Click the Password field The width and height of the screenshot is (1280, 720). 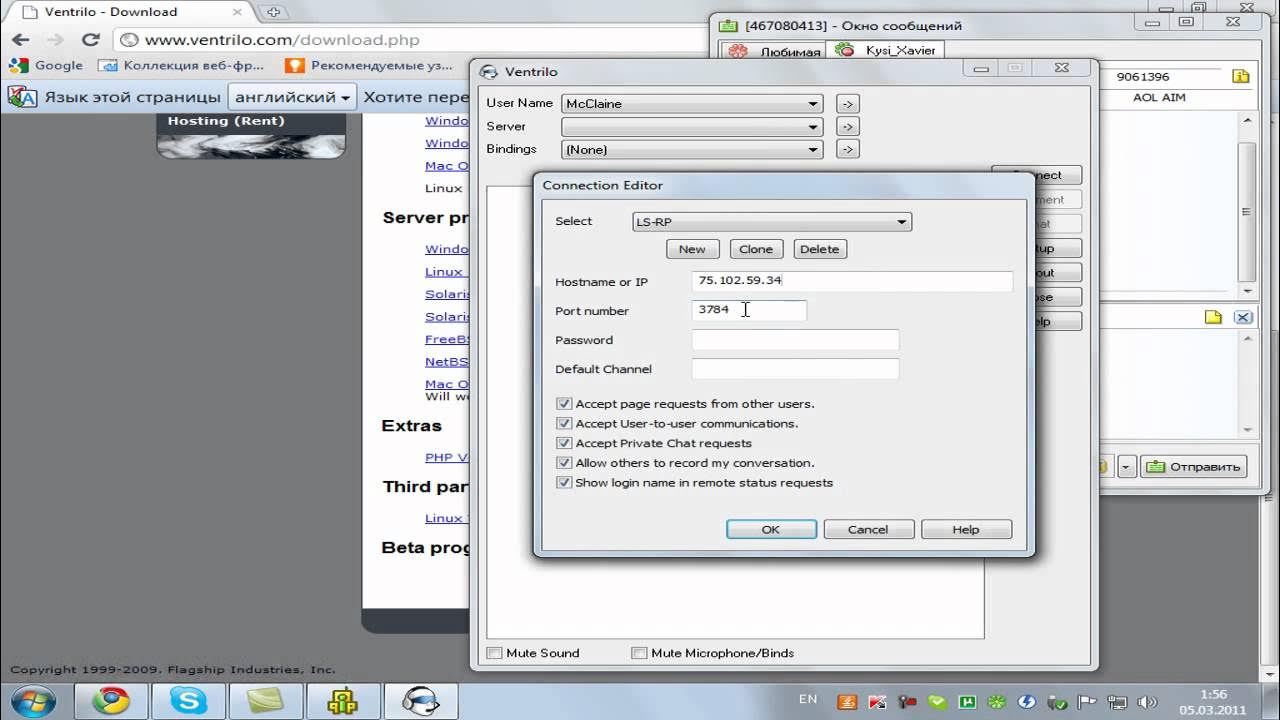coord(795,340)
